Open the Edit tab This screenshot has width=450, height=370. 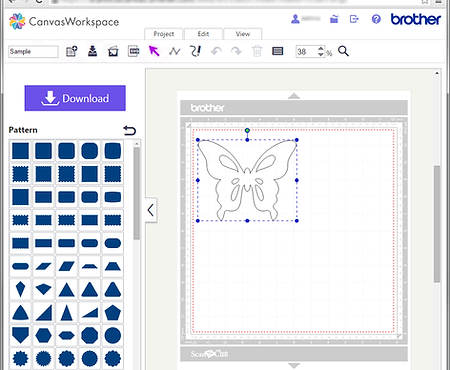pos(203,34)
